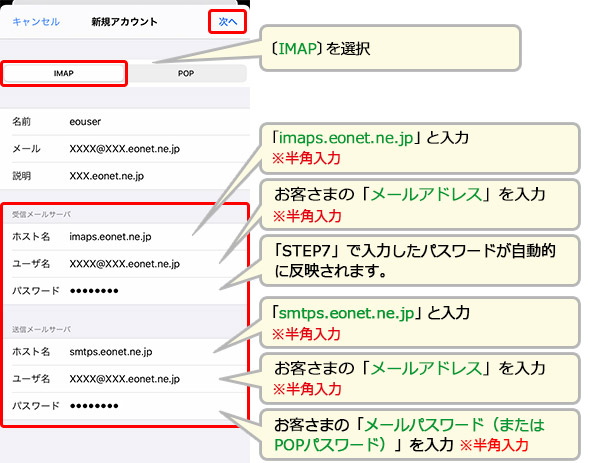This screenshot has height=463, width=600.
Task: Click the 受信メールサーバ section header
Action: [41, 214]
